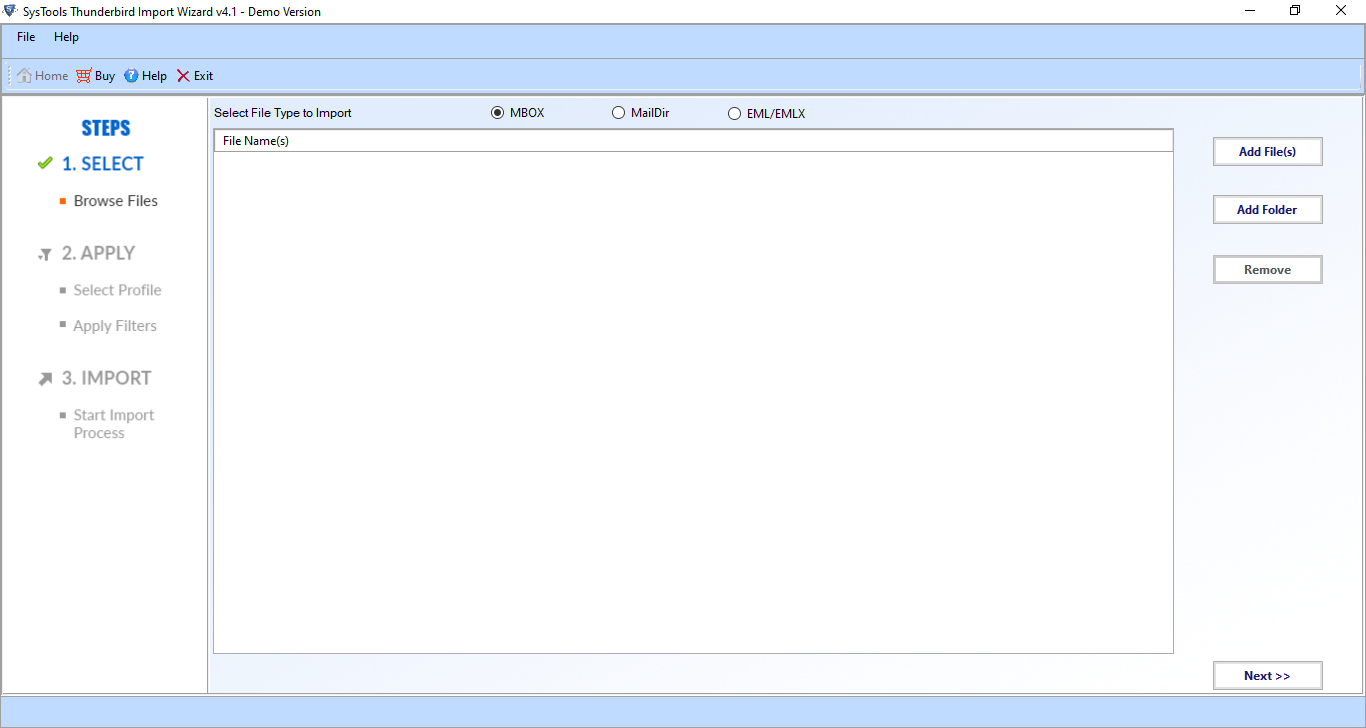The width and height of the screenshot is (1366, 728).
Task: Select the Select Profile step
Action: (x=117, y=290)
